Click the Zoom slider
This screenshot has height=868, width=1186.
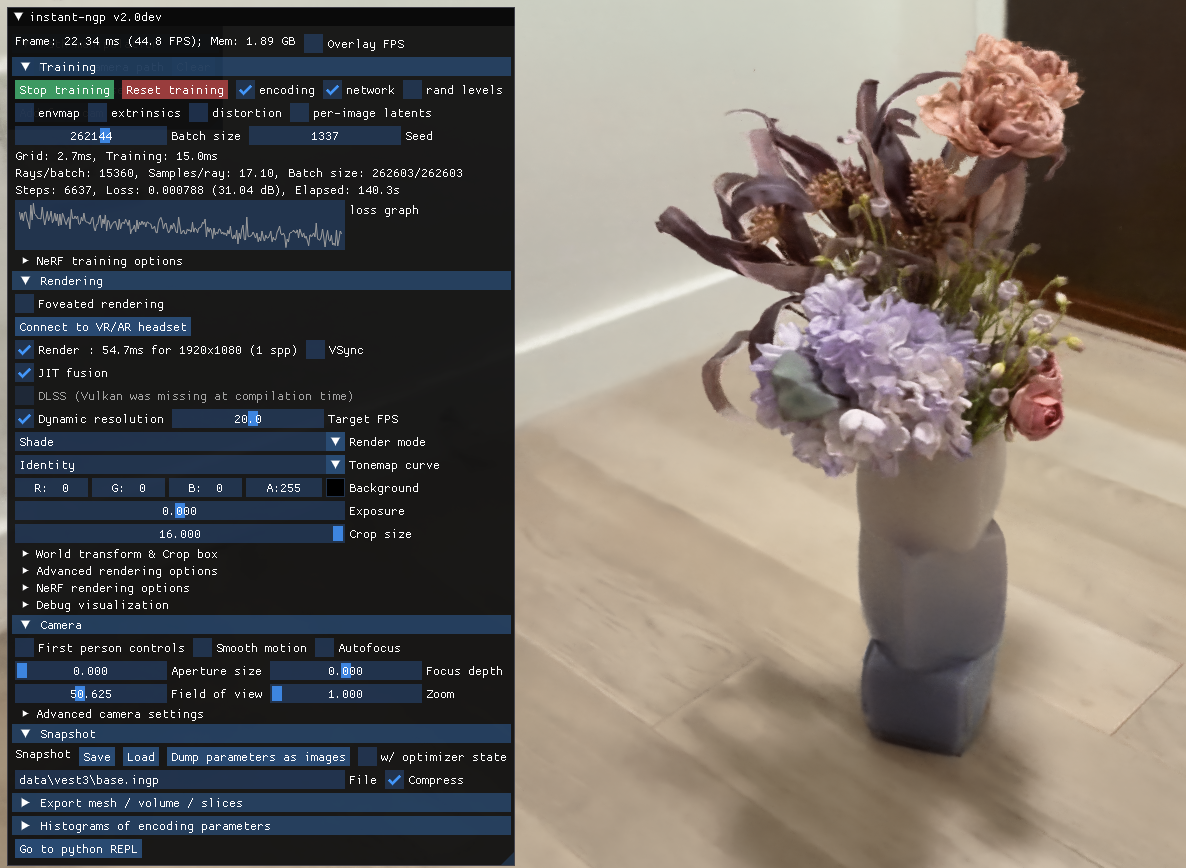tap(346, 694)
